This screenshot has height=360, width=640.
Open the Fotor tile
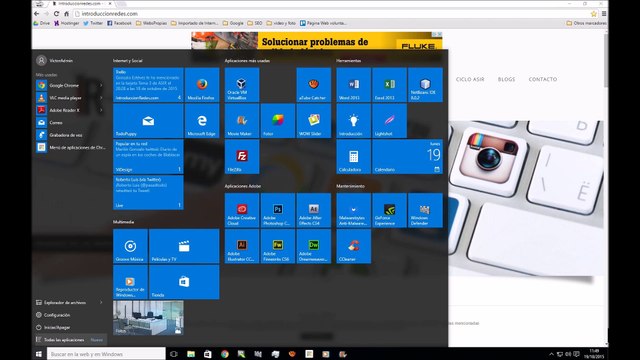(278, 121)
